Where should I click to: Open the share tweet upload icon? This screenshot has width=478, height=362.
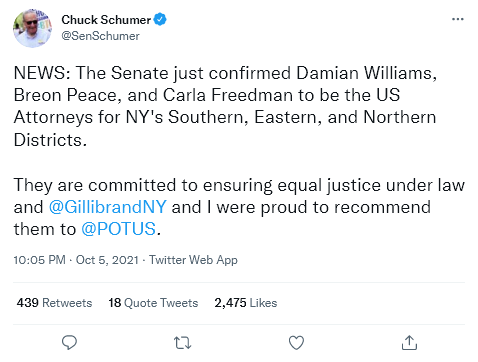[409, 343]
